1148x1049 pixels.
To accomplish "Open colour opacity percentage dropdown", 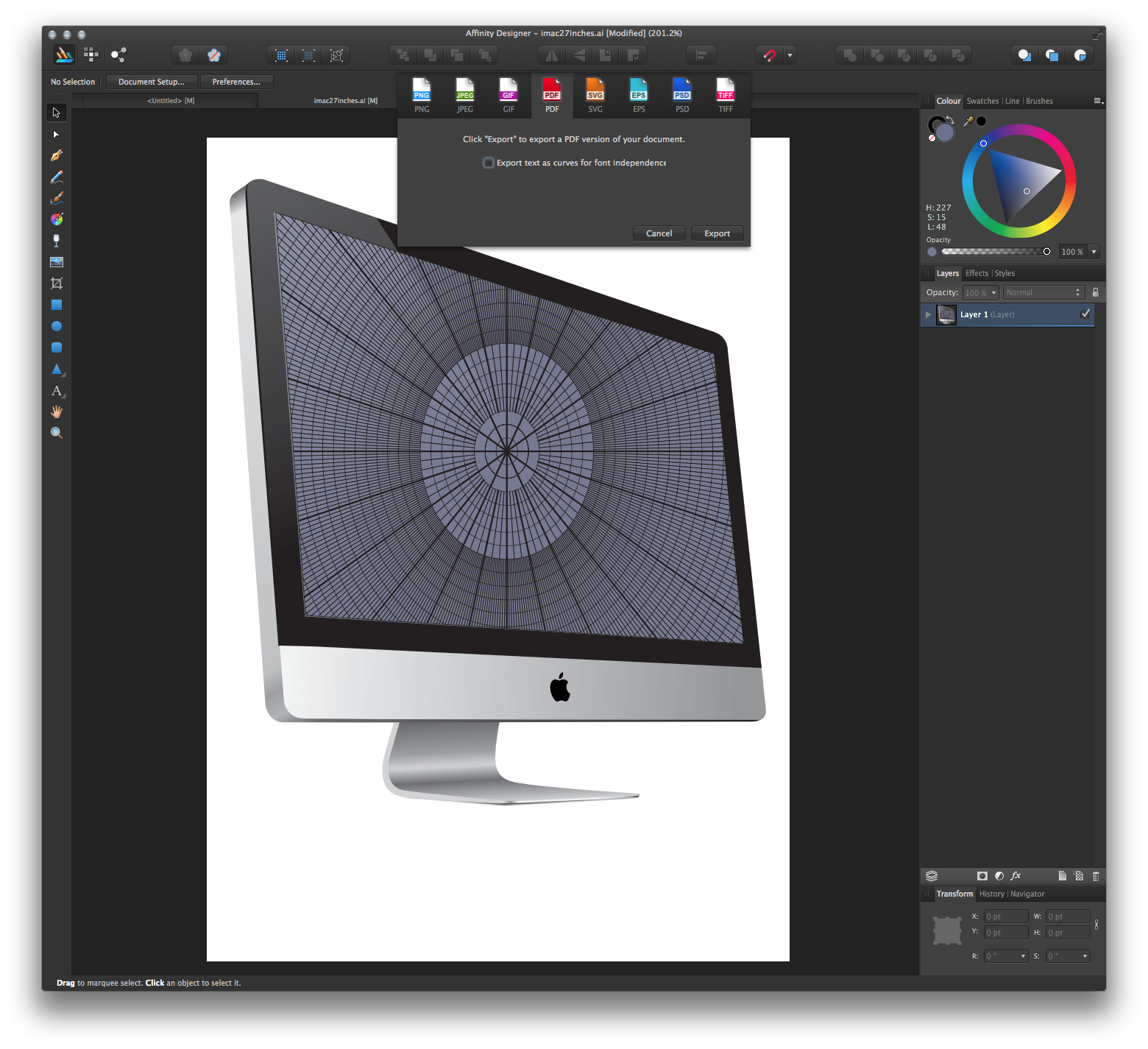I will point(1094,252).
